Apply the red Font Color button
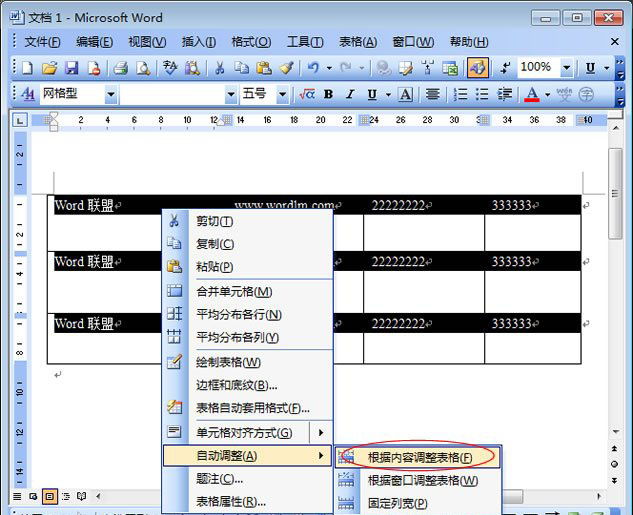Image resolution: width=633 pixels, height=515 pixels. click(532, 94)
